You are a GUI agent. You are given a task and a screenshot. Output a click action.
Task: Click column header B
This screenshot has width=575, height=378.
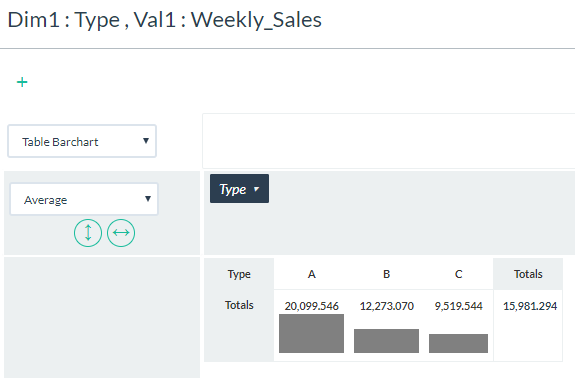coord(387,274)
